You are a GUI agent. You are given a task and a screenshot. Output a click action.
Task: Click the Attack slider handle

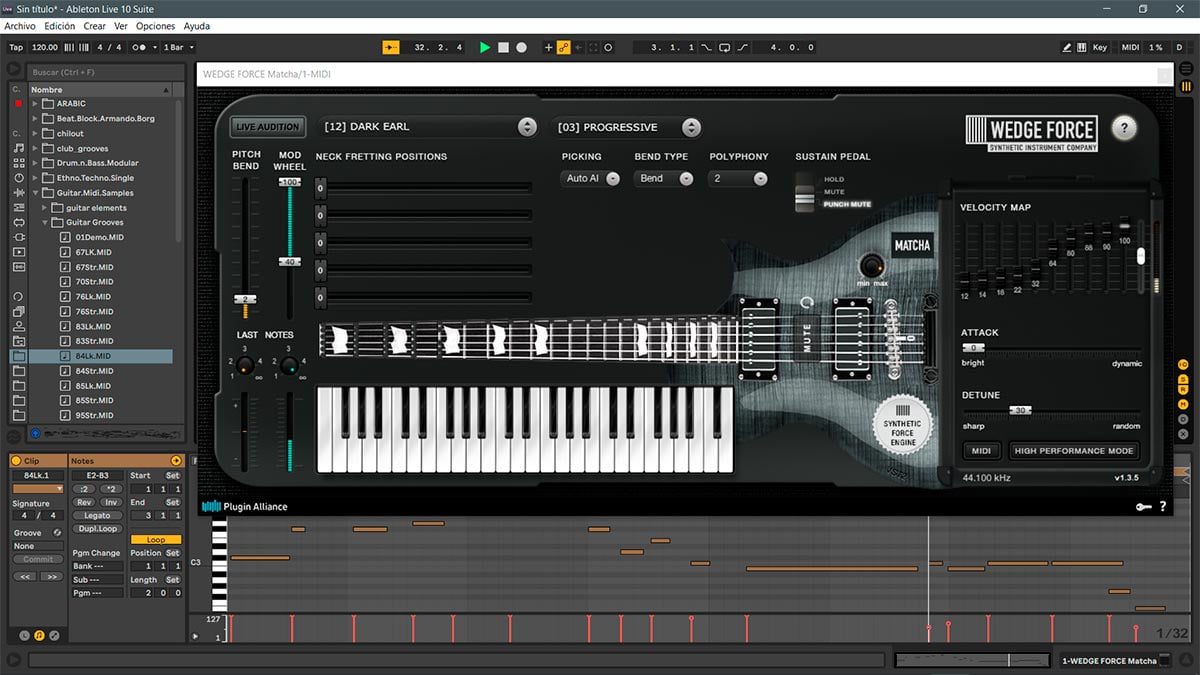point(973,347)
